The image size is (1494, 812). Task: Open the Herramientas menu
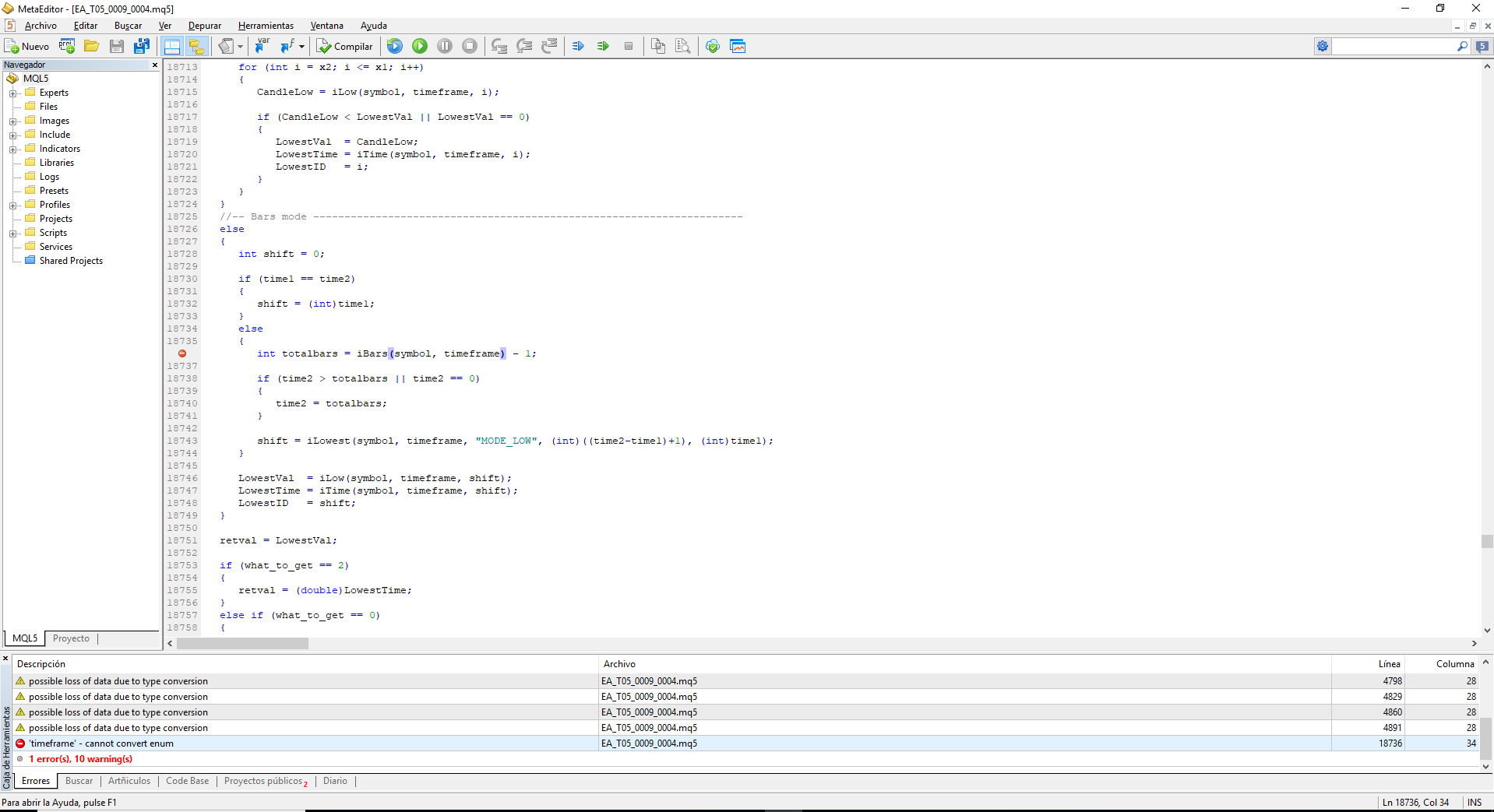point(266,26)
